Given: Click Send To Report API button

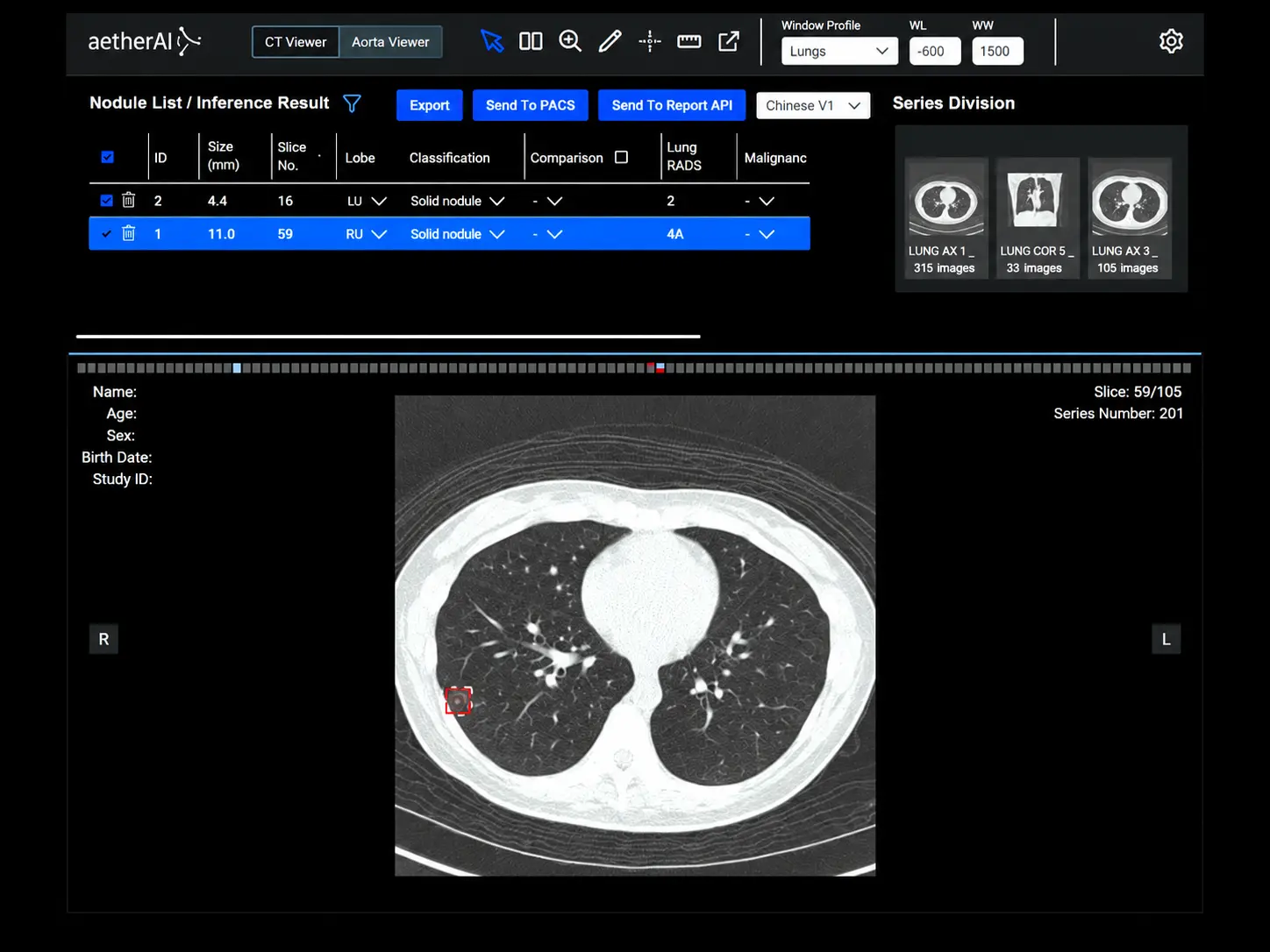Looking at the screenshot, I should 672,105.
